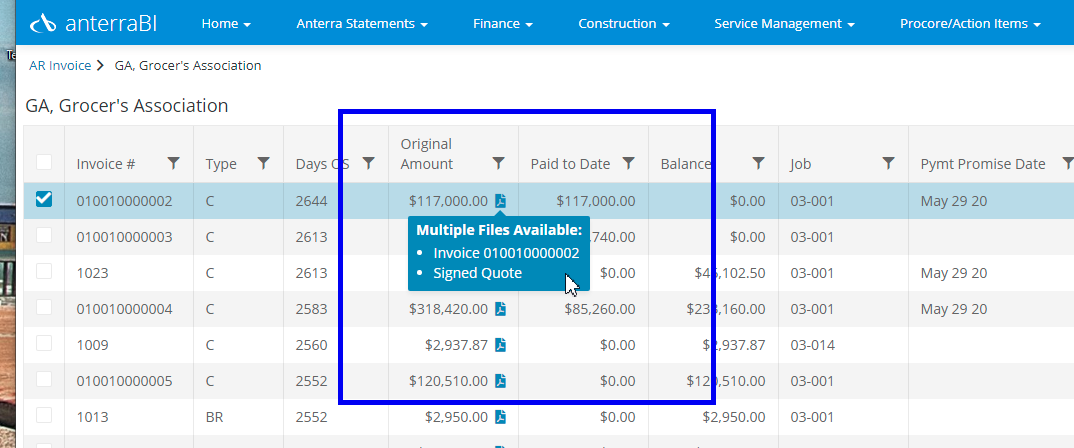
Task: Filter the Job column
Action: (x=888, y=163)
